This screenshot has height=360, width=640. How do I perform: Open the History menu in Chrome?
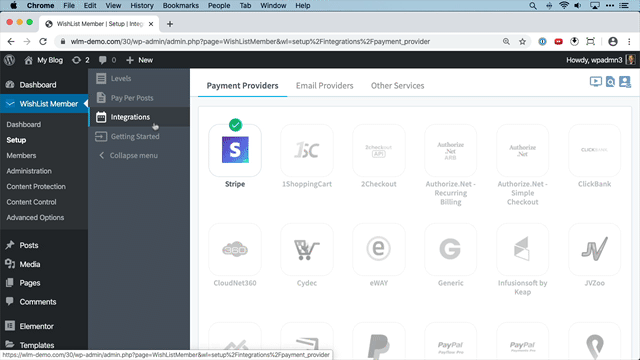[142, 6]
